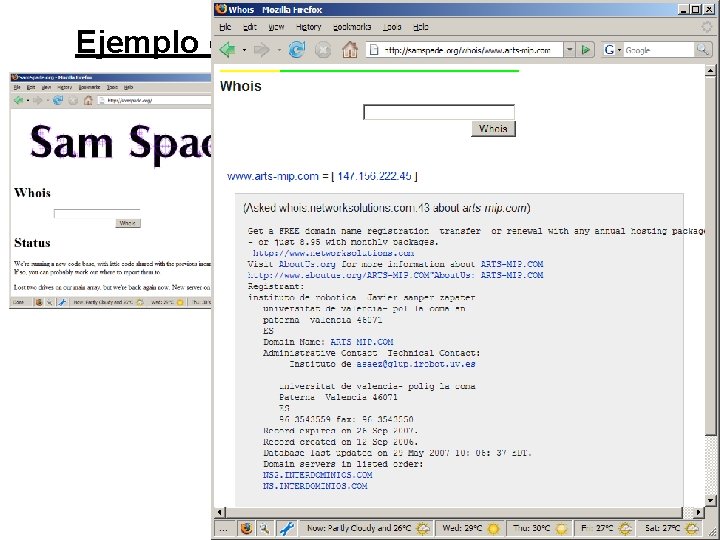The width and height of the screenshot is (720, 540).
Task: Open the Help menu in Whois window
Action: (x=421, y=27)
